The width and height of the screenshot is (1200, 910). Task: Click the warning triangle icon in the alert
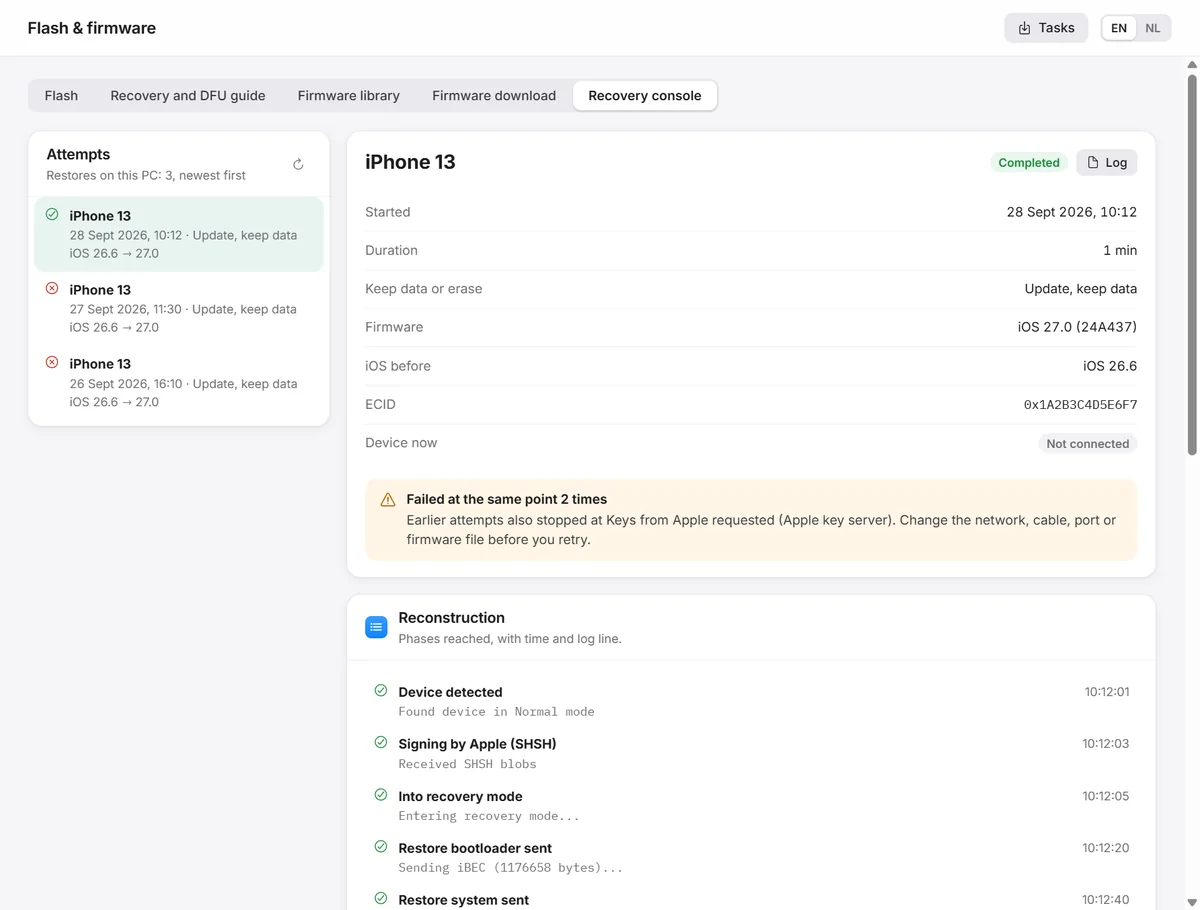pyautogui.click(x=388, y=499)
